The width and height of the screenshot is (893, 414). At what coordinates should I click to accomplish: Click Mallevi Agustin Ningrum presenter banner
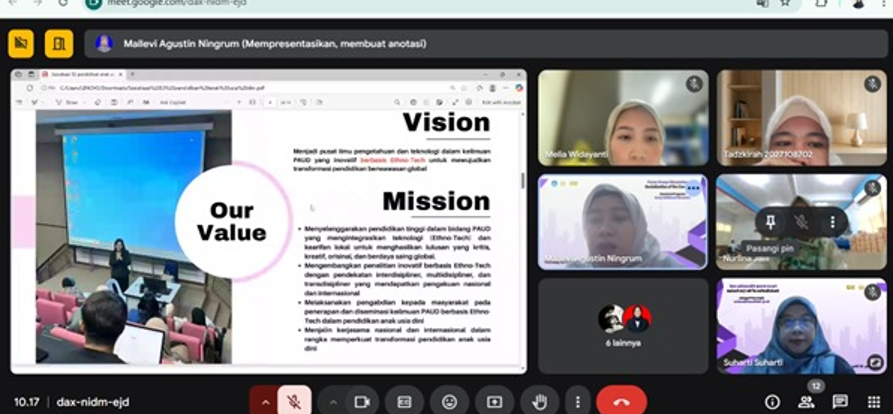[275, 43]
